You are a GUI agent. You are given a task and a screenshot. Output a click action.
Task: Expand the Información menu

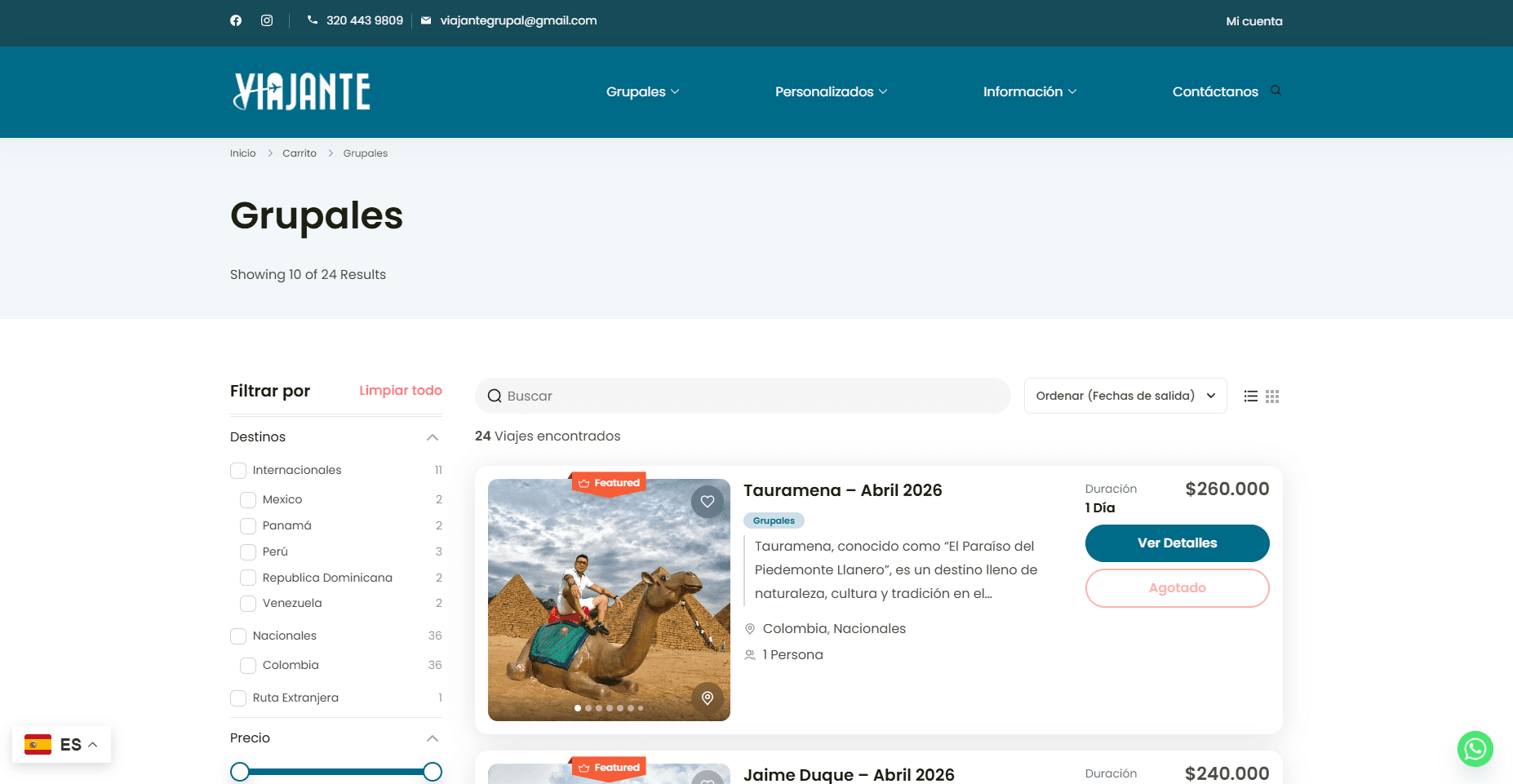(x=1030, y=91)
